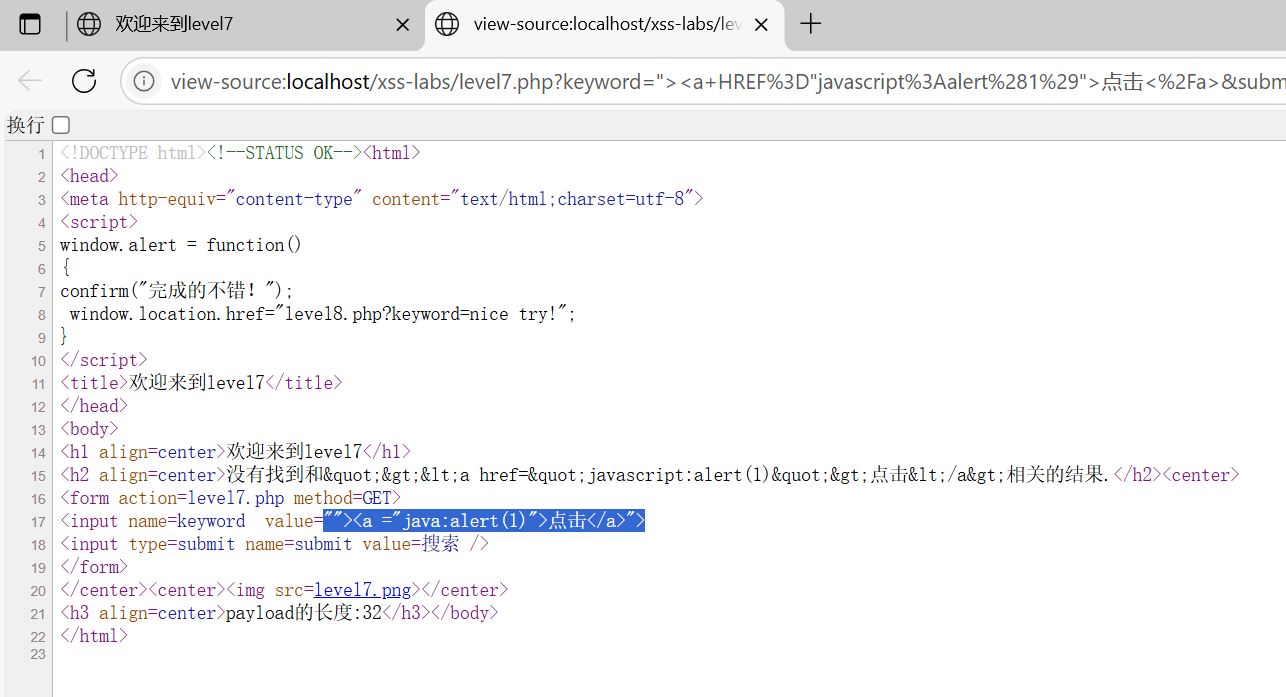Viewport: 1286px width, 697px height.
Task: Click the <title>欢迎来到level7</title> line
Action: click(201, 383)
